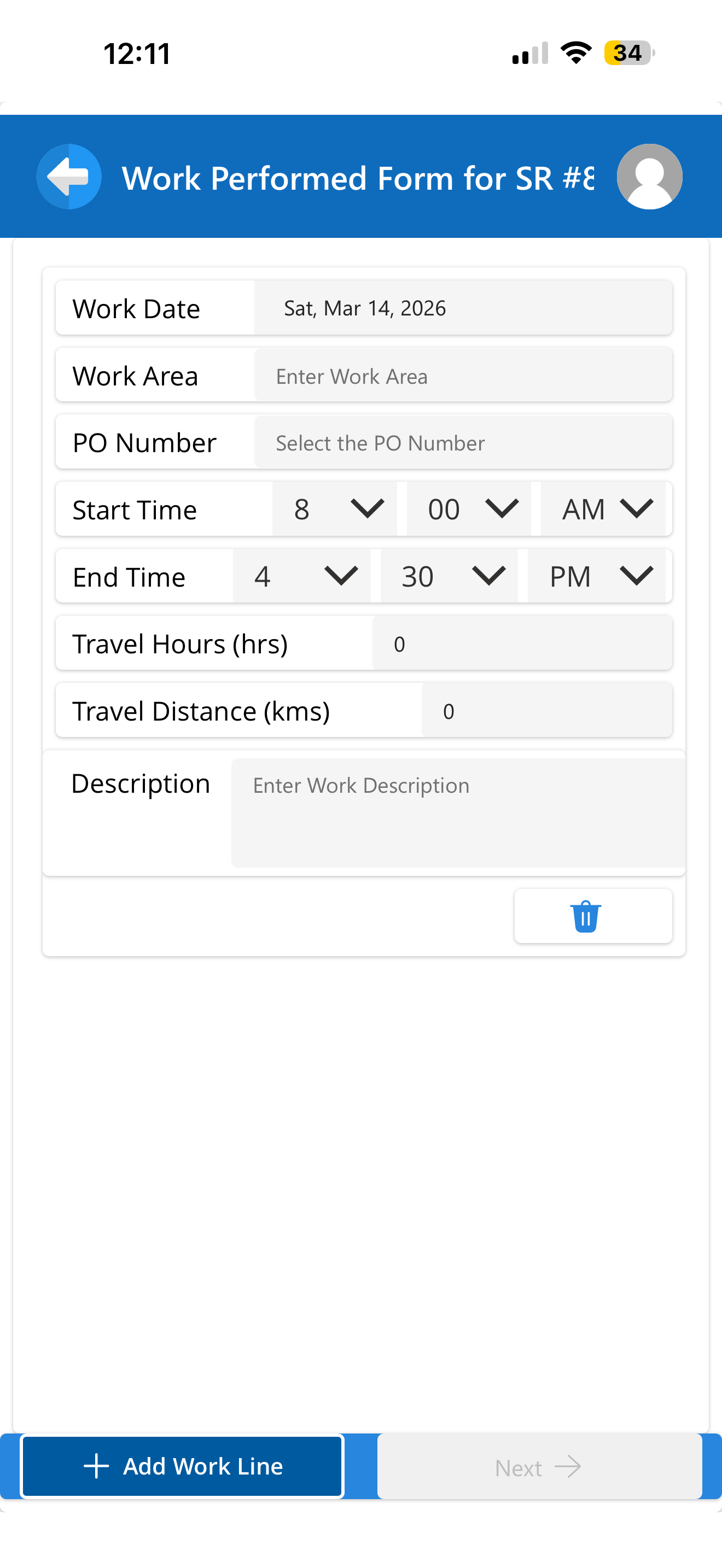722x1568 pixels.
Task: Click into the Work Description textbox
Action: point(458,812)
